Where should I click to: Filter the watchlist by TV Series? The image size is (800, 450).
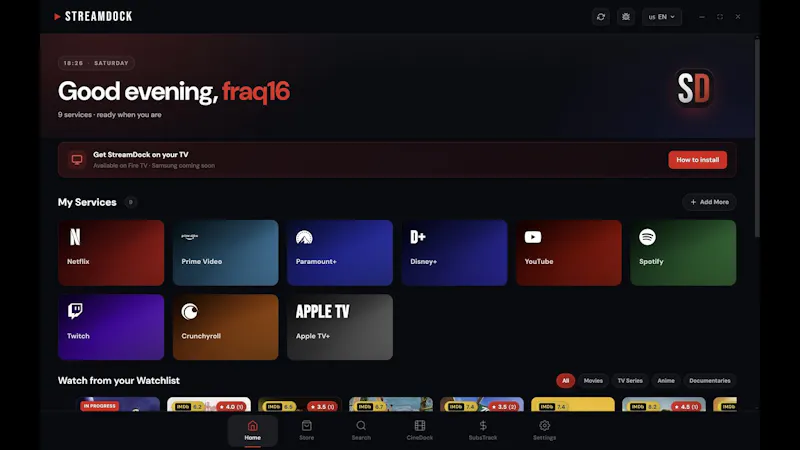(x=630, y=381)
